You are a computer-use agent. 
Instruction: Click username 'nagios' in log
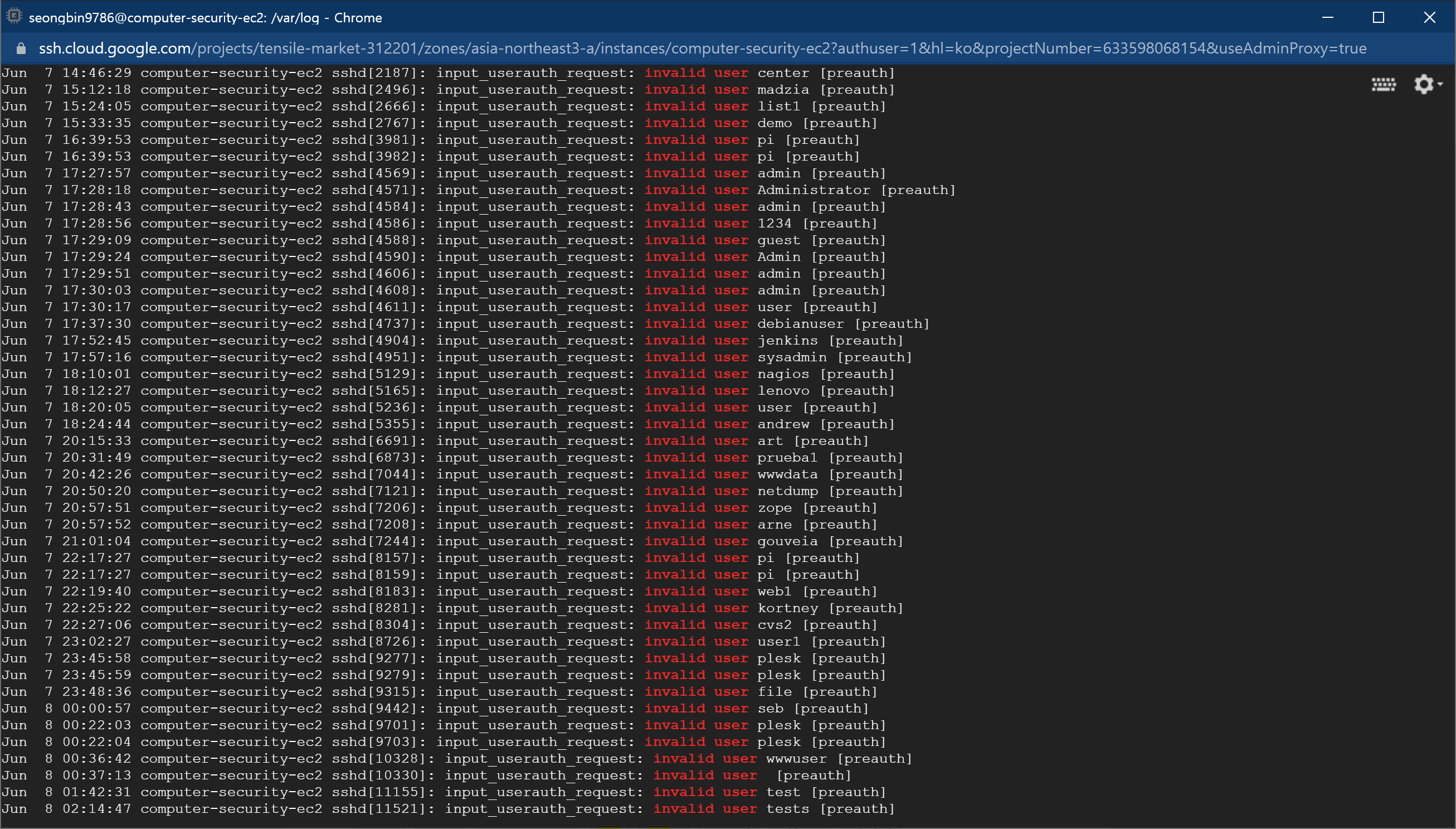coord(783,374)
